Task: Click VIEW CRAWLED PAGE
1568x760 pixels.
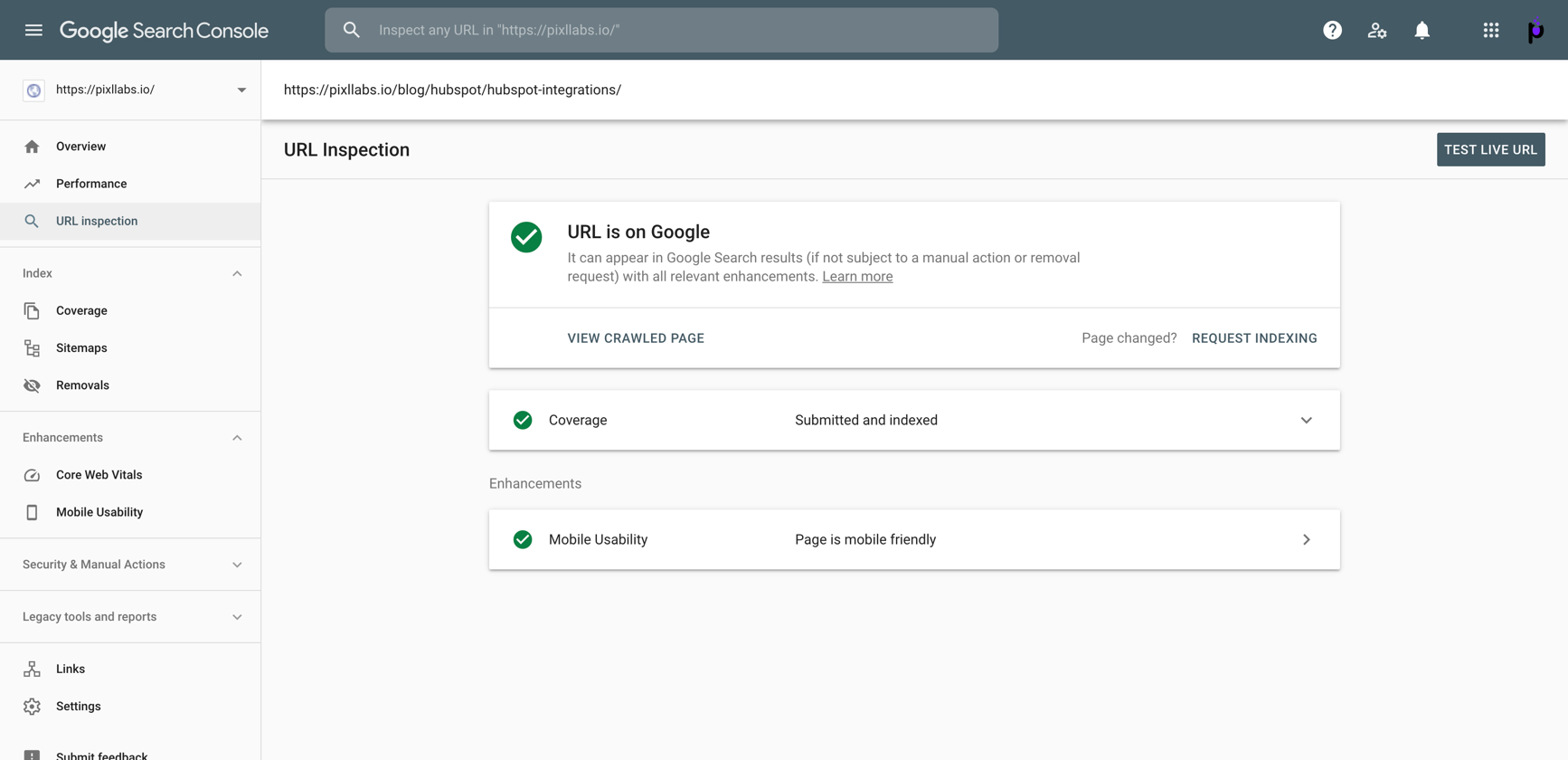Action: [x=636, y=338]
